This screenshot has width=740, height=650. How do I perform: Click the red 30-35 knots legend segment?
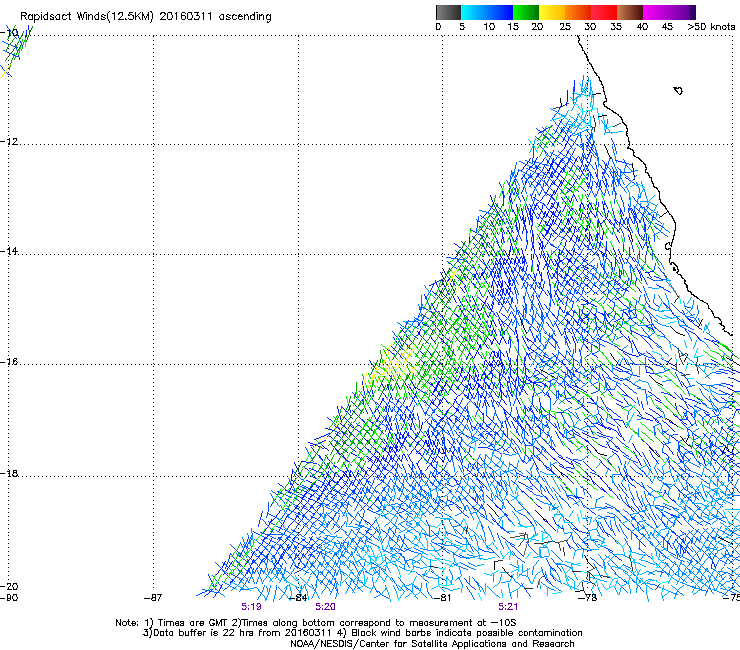pyautogui.click(x=604, y=12)
